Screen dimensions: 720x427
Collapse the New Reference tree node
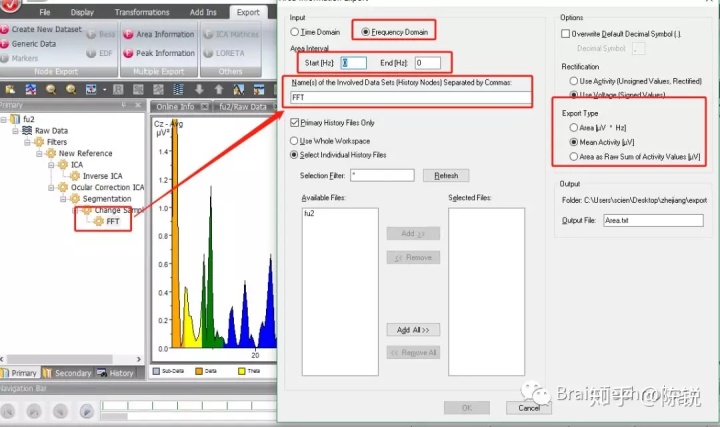point(39,153)
